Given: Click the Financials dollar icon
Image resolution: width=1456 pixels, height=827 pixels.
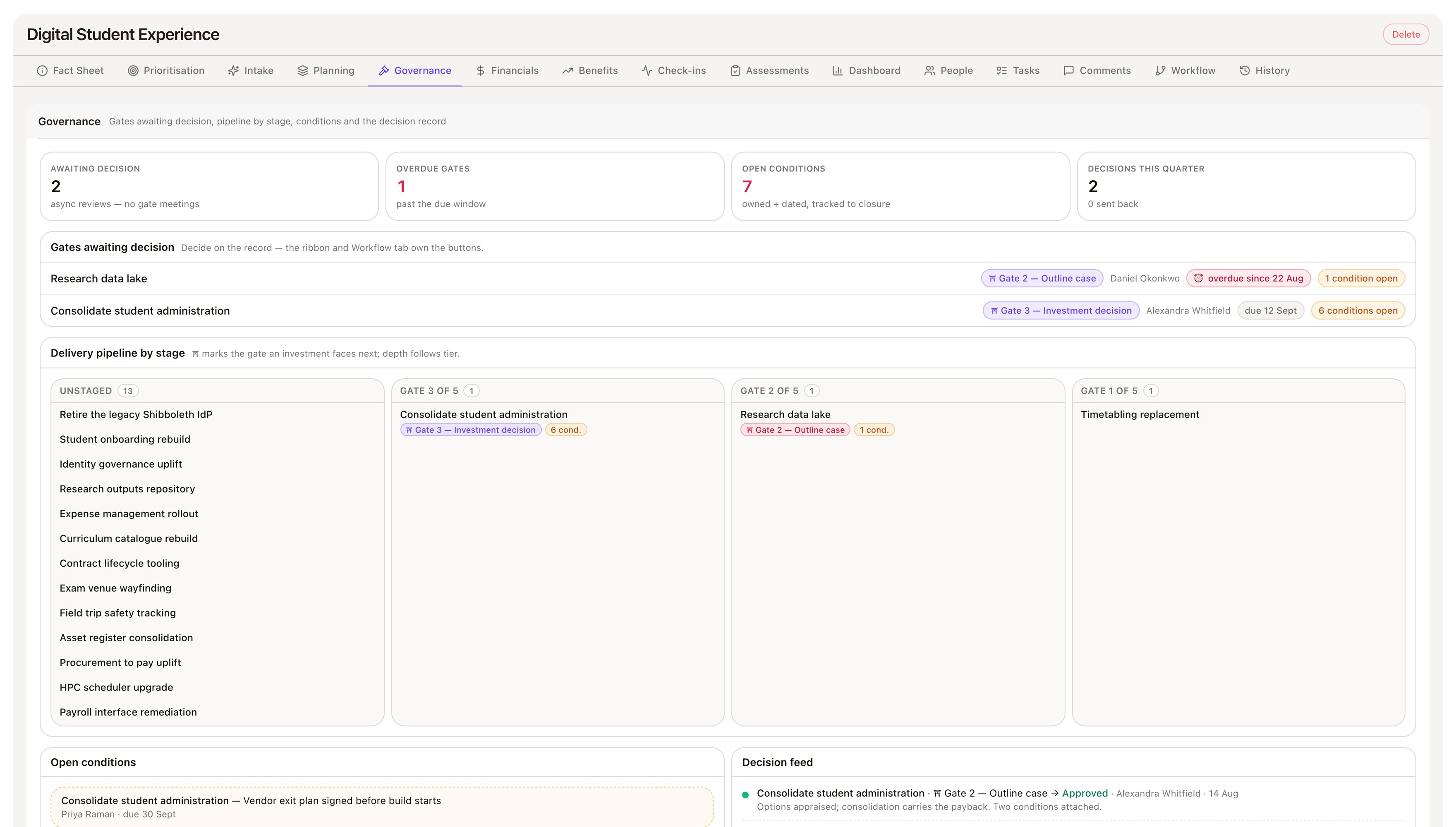Looking at the screenshot, I should (481, 70).
